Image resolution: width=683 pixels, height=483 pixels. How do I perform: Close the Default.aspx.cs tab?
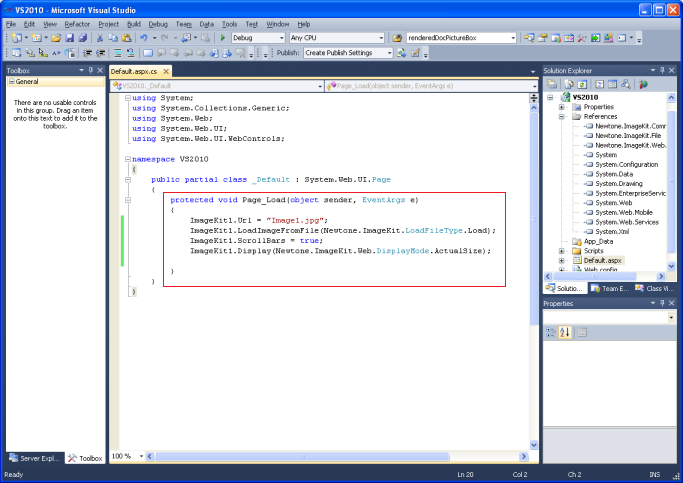tap(166, 71)
